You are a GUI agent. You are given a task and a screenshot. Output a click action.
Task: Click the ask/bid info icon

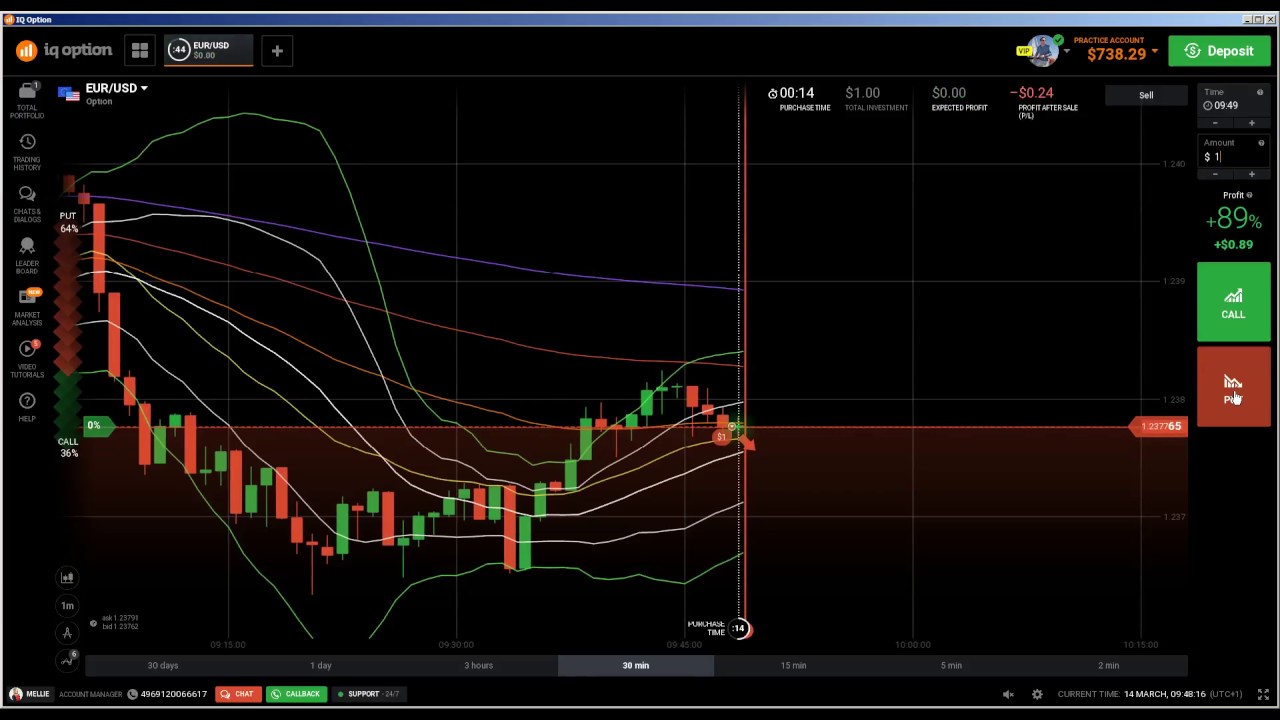tap(93, 623)
